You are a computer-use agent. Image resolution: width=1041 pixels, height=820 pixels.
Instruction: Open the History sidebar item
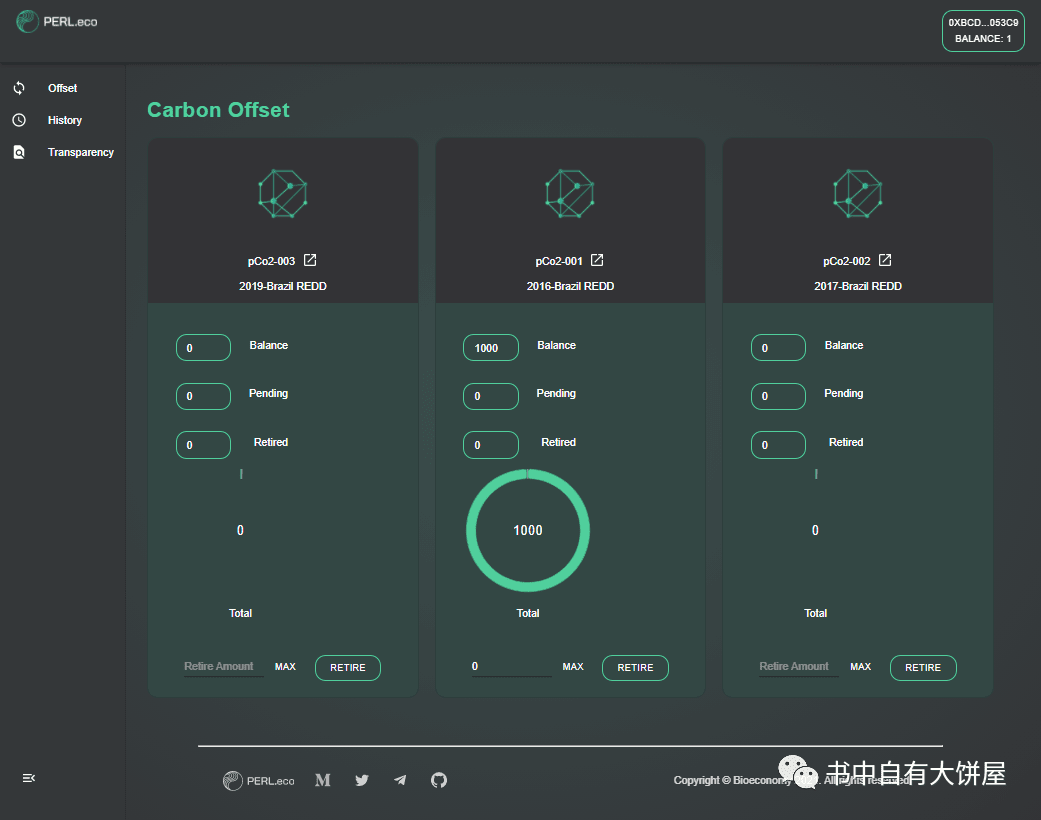pyautogui.click(x=64, y=120)
